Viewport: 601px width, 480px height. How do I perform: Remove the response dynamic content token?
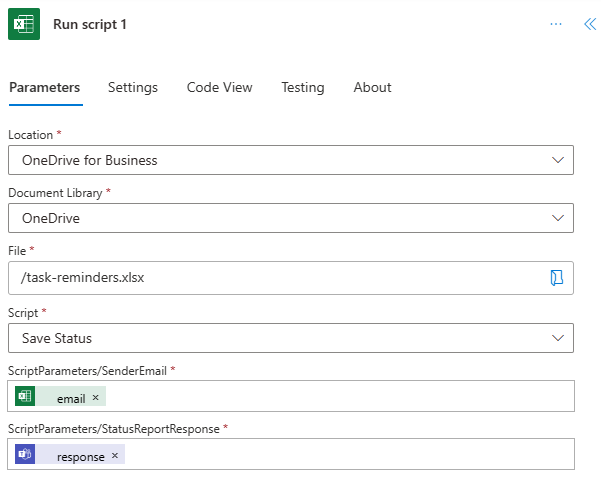tap(115, 455)
